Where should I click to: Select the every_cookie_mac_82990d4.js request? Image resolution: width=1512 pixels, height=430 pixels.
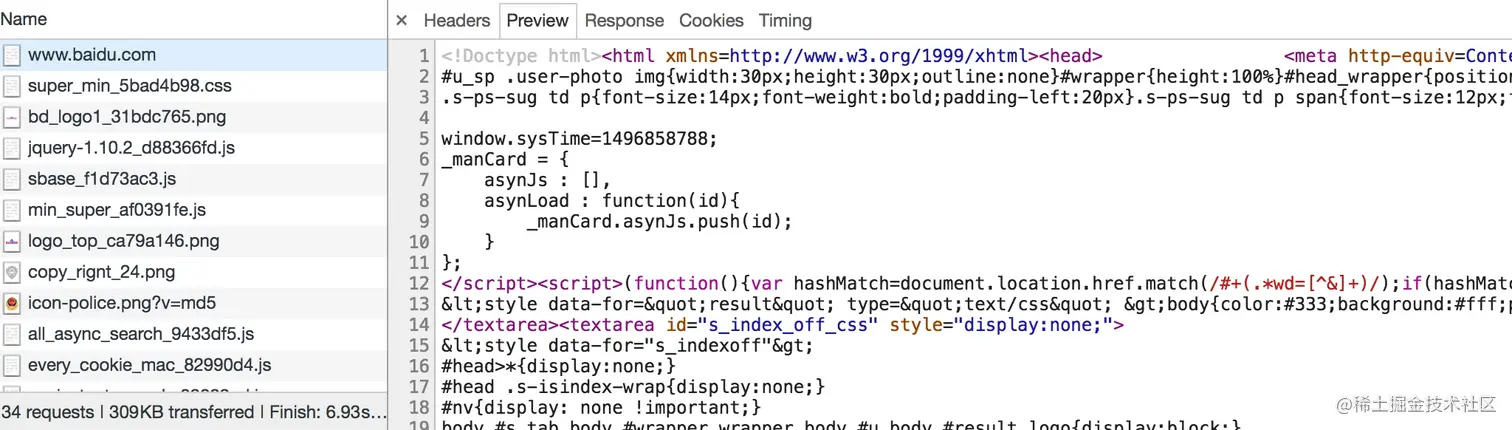pos(193,365)
